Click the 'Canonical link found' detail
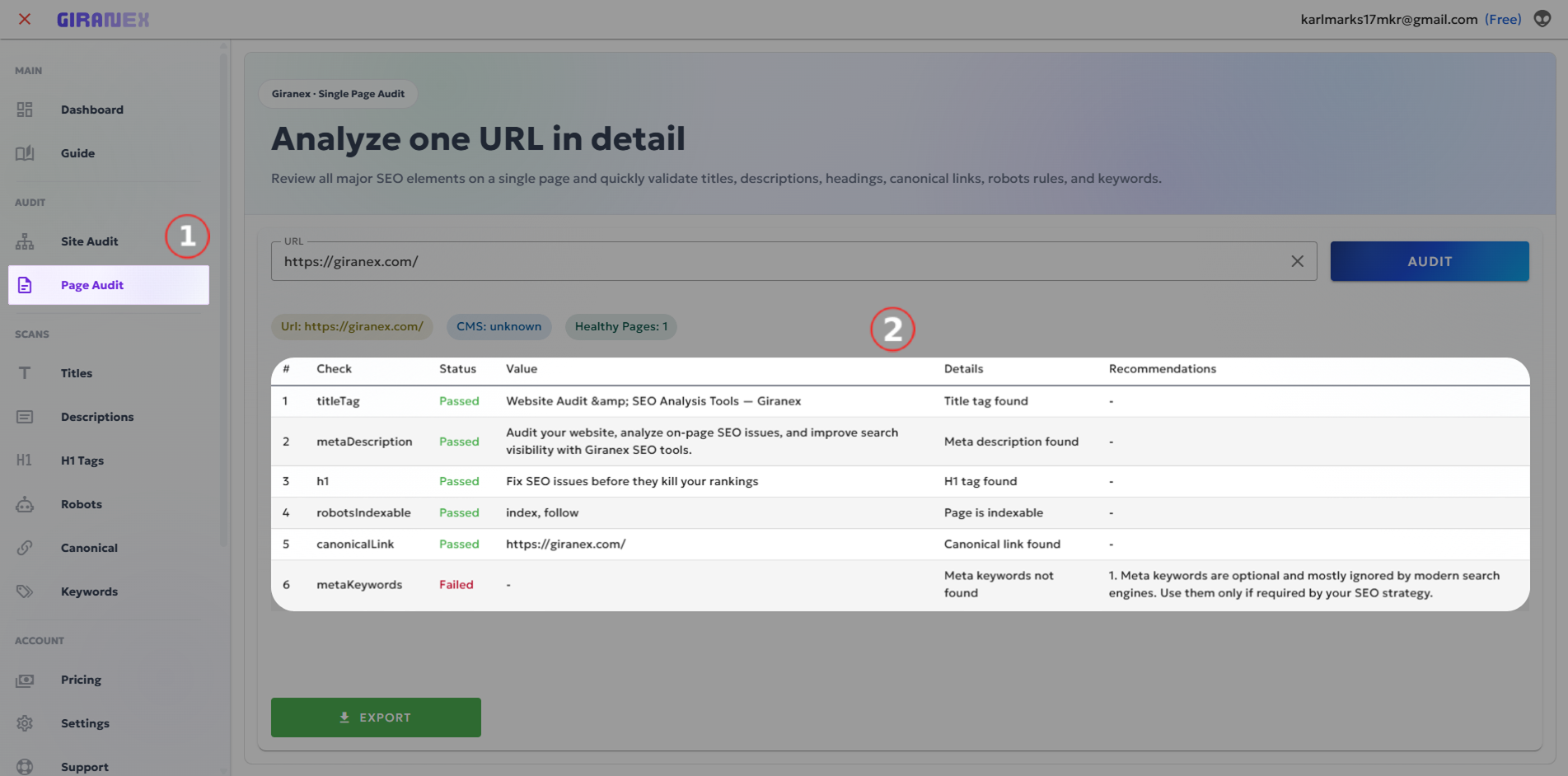The width and height of the screenshot is (1568, 776). pos(1002,544)
